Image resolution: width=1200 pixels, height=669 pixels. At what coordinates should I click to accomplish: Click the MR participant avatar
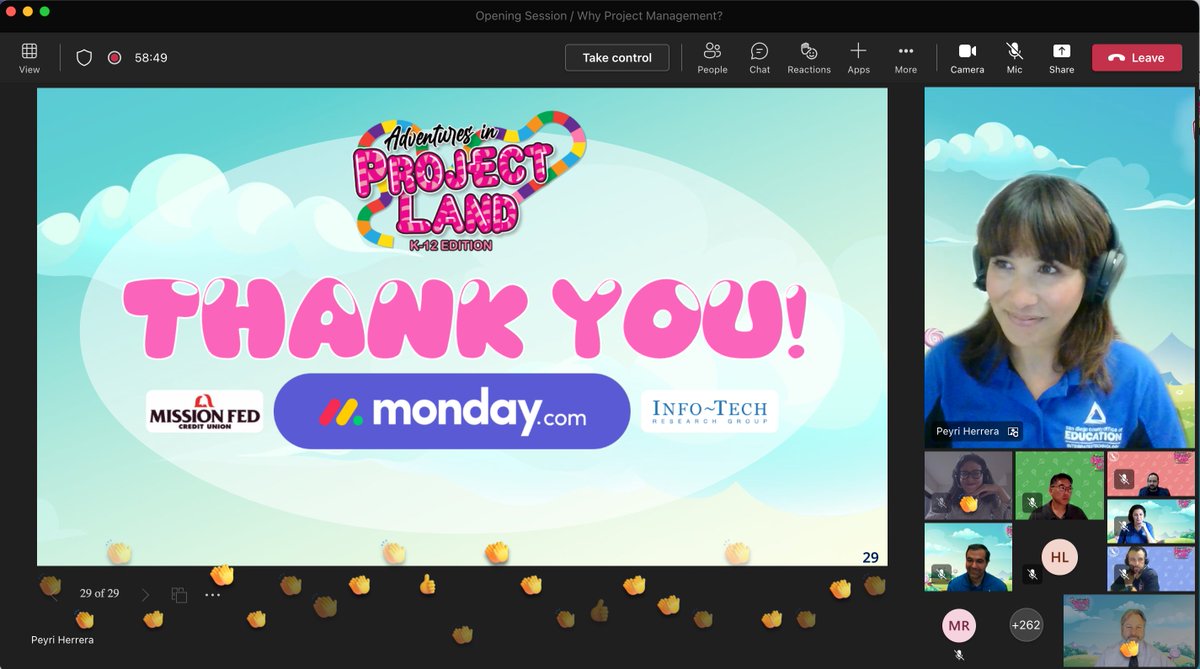coord(958,625)
